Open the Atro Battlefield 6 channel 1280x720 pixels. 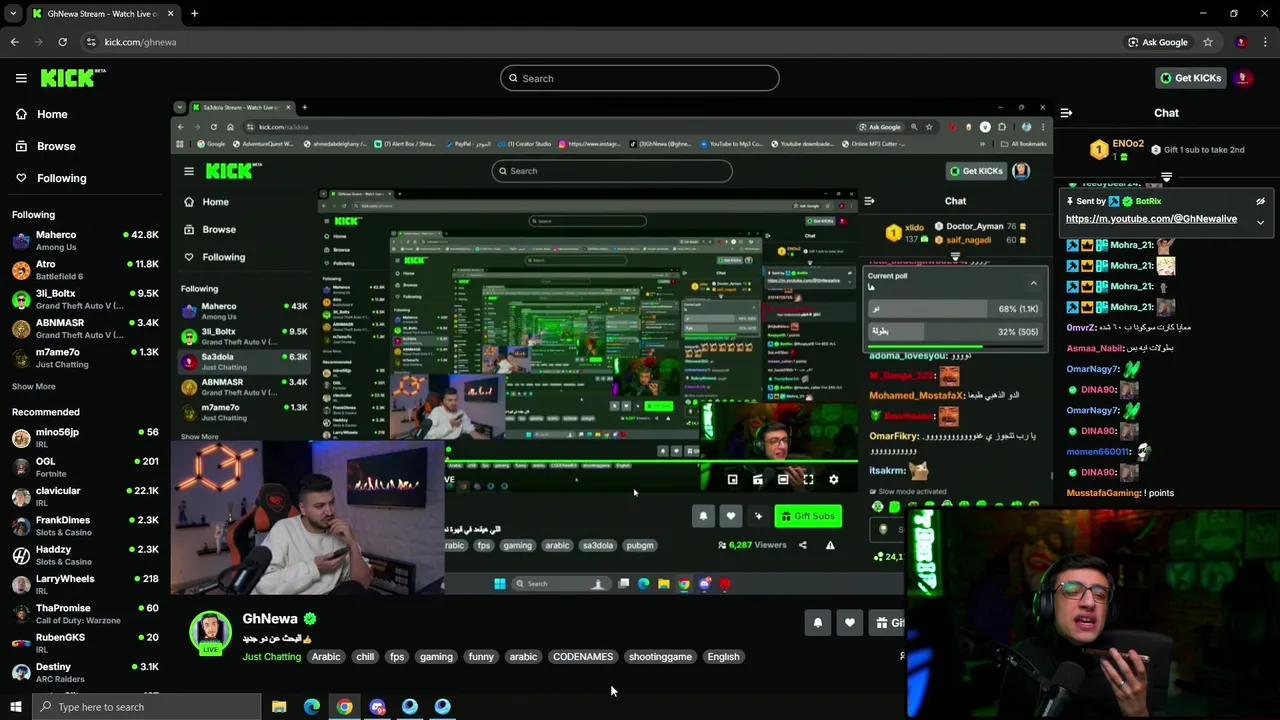[x=85, y=270]
